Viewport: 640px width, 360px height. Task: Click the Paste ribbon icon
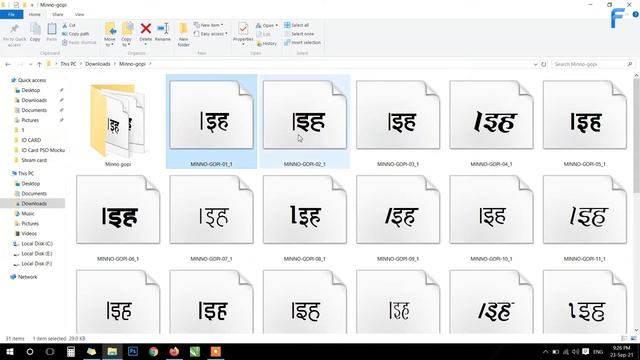pos(51,32)
